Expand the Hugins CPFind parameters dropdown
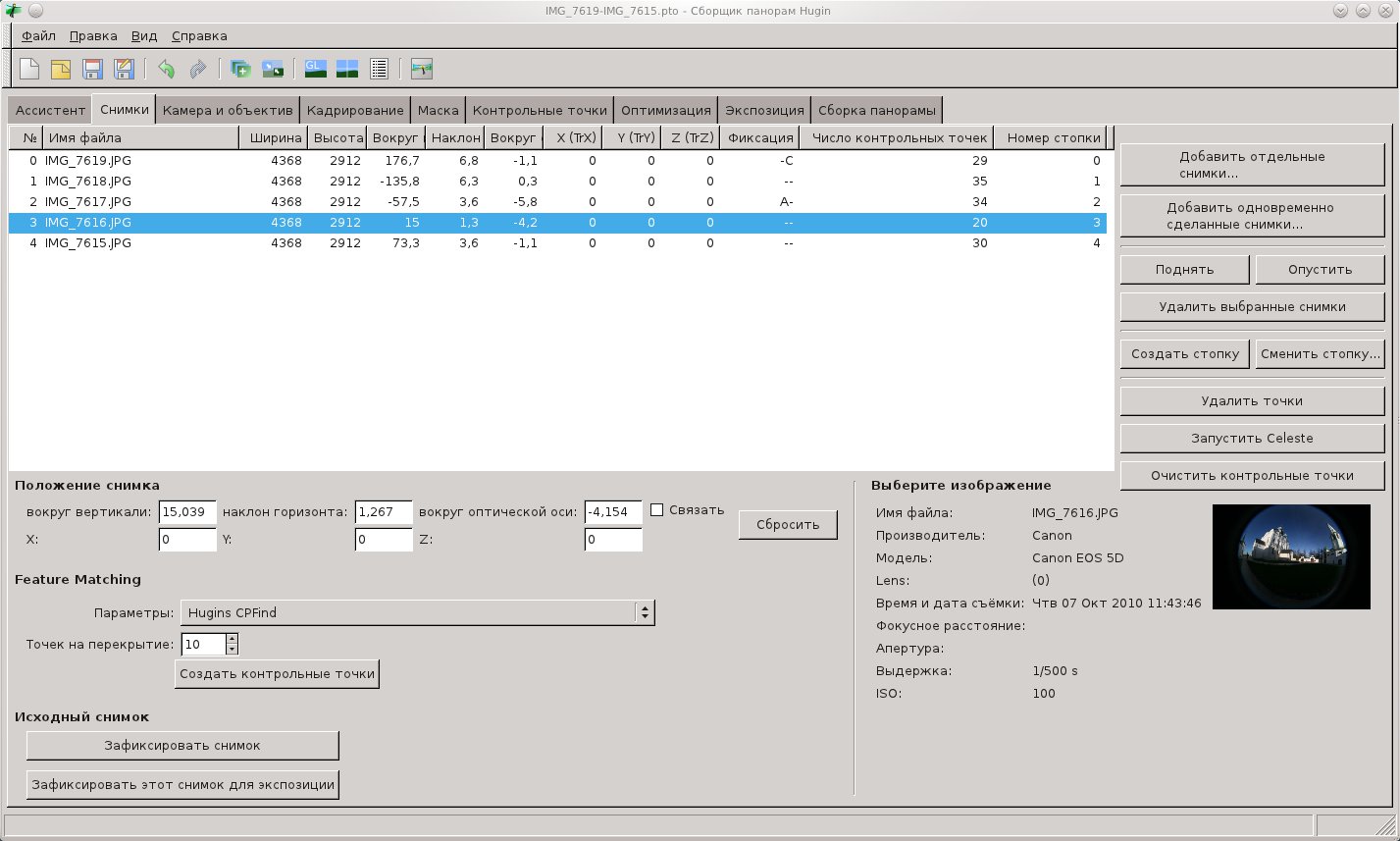 645,612
